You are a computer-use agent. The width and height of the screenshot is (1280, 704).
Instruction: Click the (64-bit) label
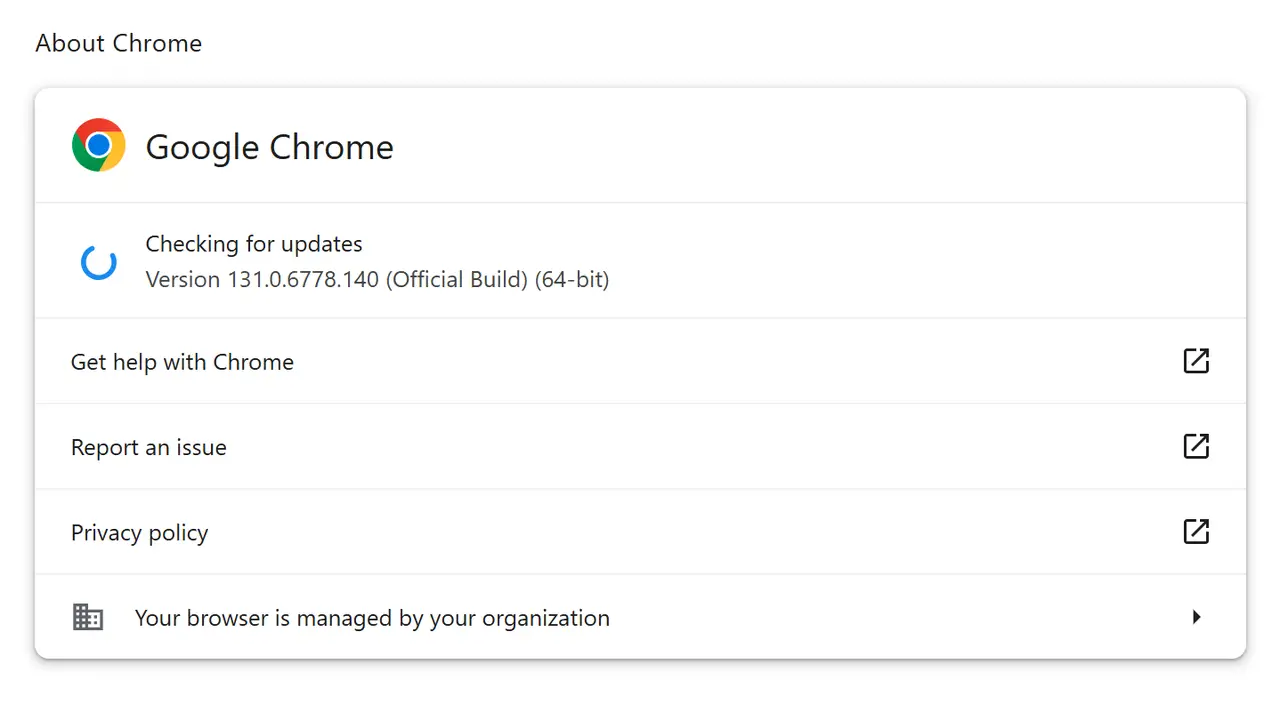pos(572,279)
